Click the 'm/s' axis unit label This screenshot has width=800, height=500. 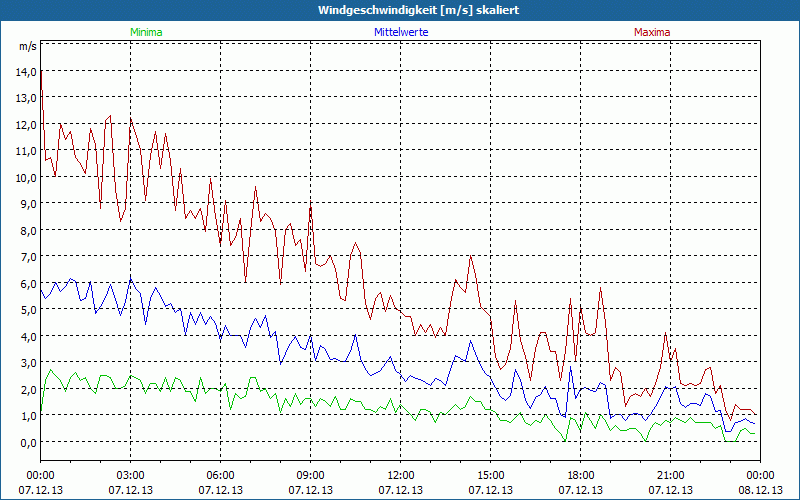point(28,46)
